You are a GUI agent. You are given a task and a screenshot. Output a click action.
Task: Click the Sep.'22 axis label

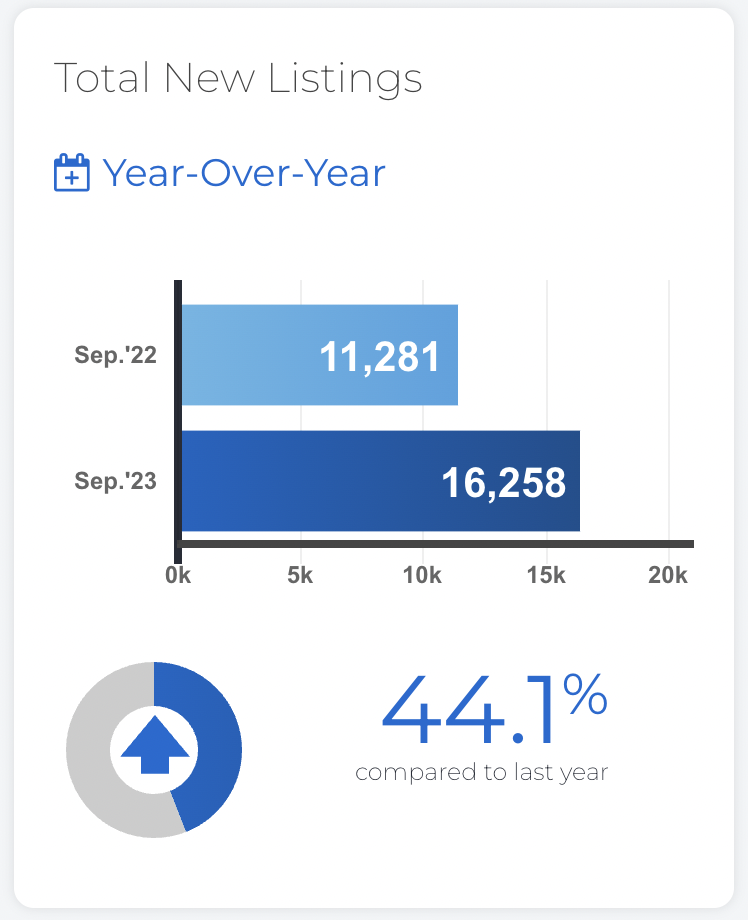(116, 355)
